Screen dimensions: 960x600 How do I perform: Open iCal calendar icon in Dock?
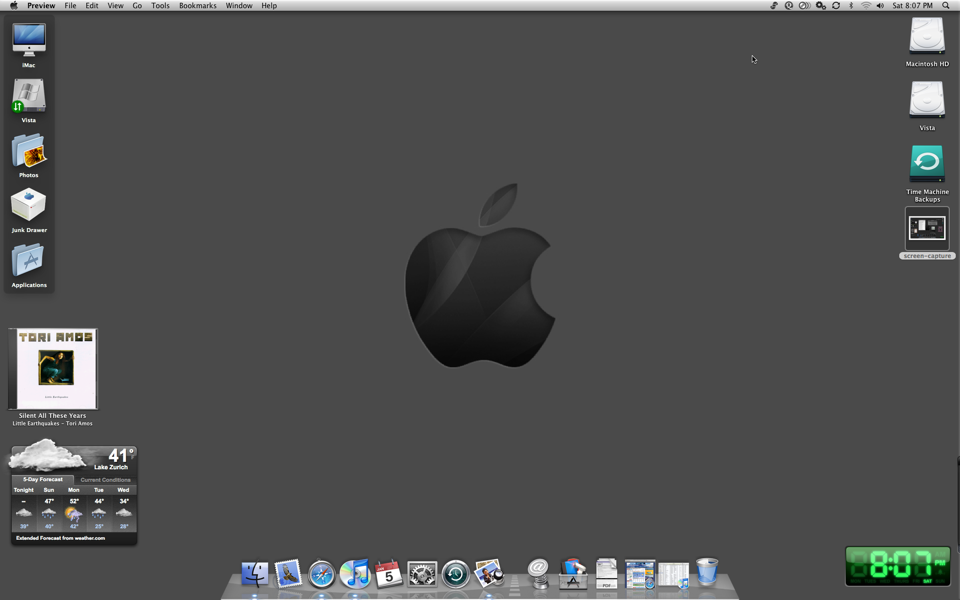(x=388, y=574)
